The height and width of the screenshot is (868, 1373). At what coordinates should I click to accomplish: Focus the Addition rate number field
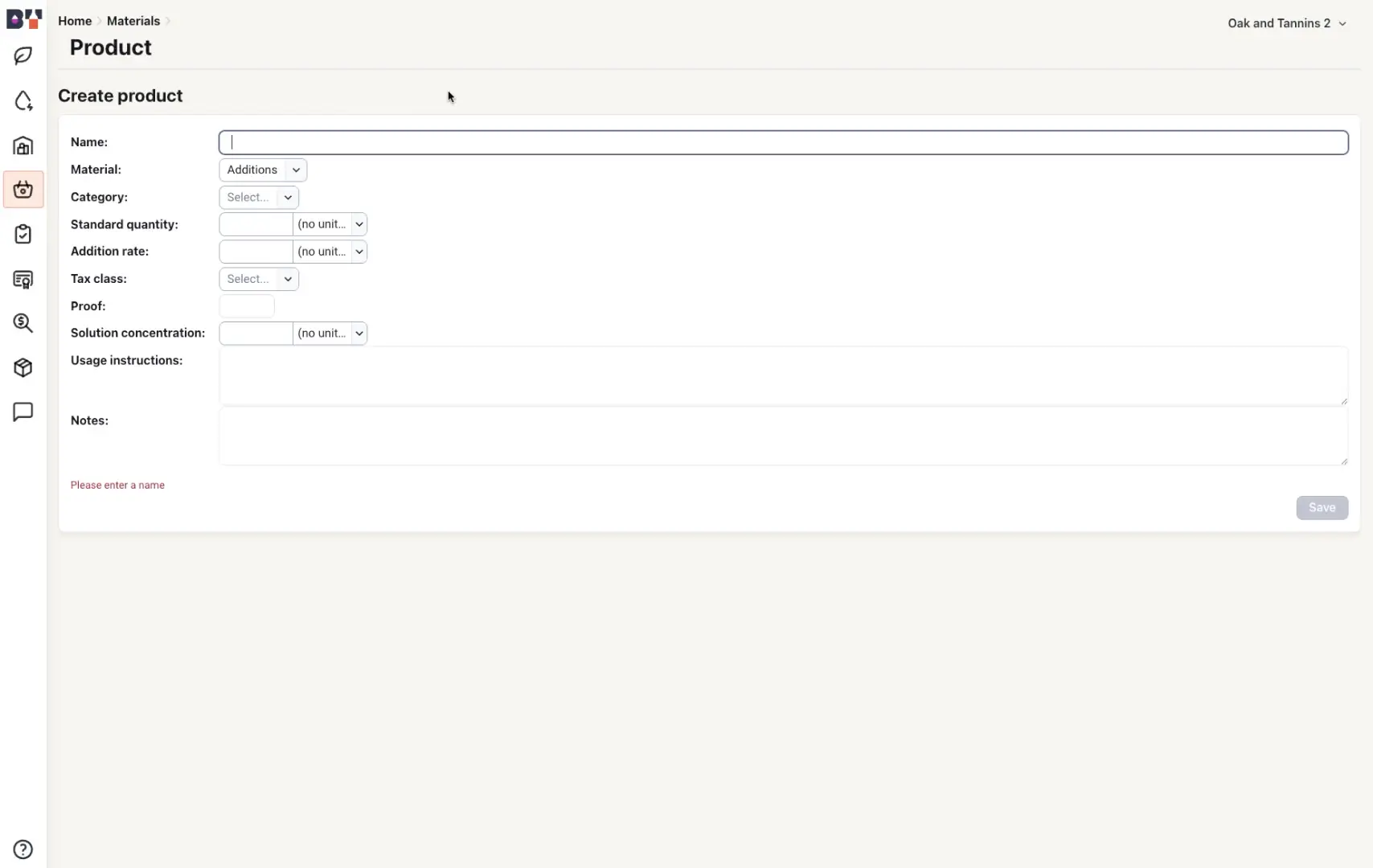256,252
